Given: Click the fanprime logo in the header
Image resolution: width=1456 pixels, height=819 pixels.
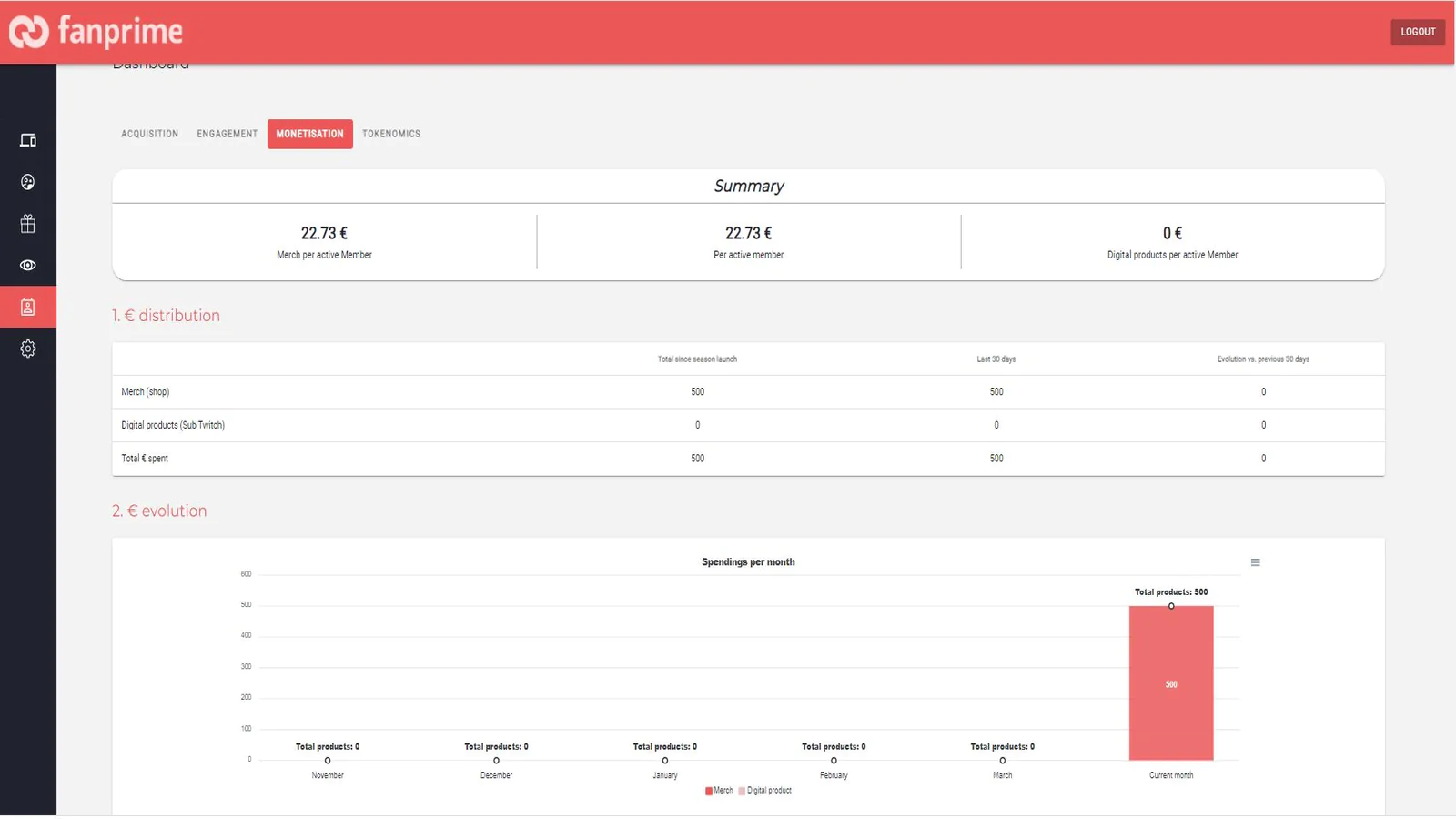Looking at the screenshot, I should click(96, 32).
